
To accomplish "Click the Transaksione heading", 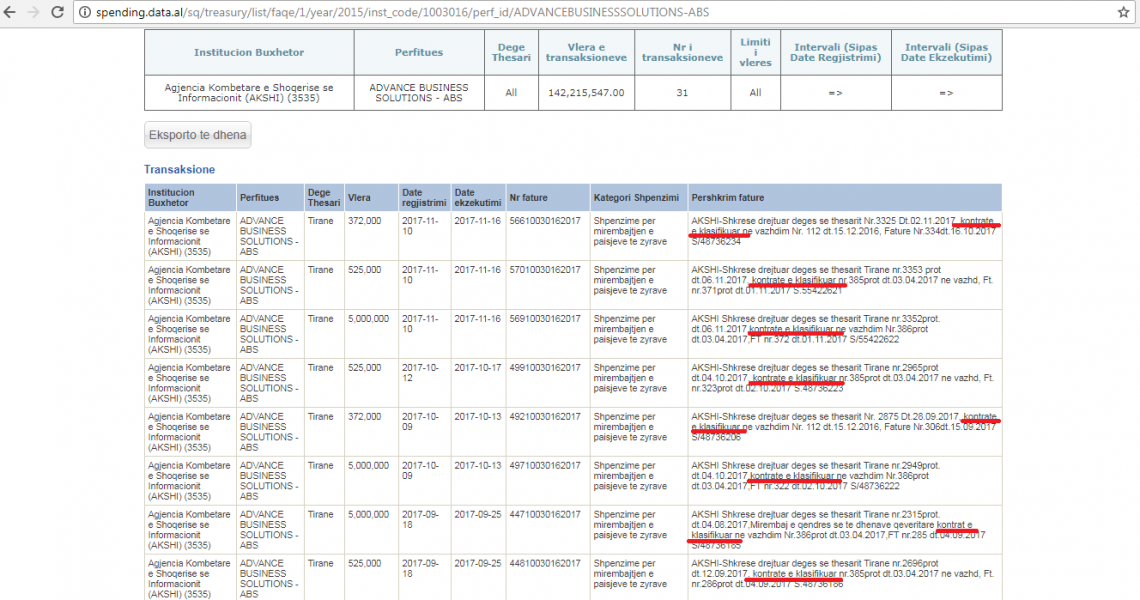I will (x=179, y=170).
